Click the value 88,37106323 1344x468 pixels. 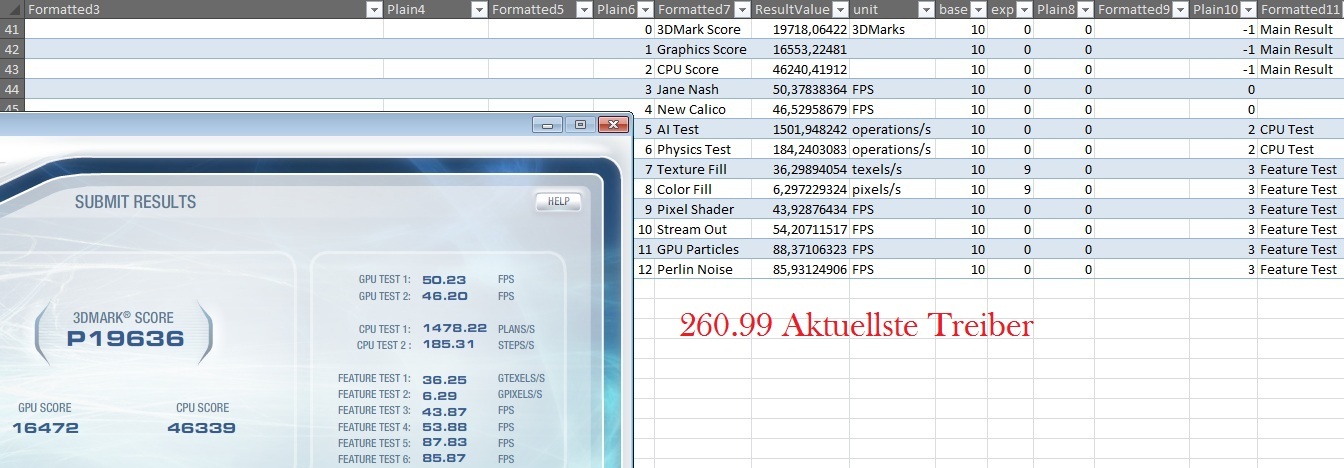tap(810, 250)
